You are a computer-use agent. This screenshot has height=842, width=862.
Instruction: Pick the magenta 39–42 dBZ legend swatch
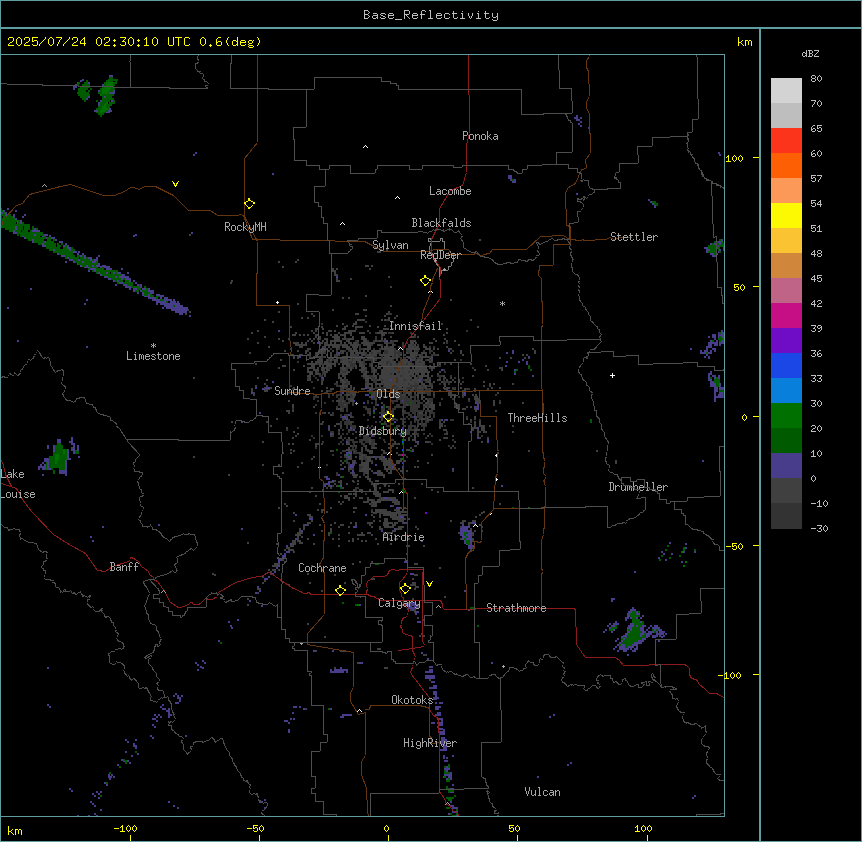tap(786, 316)
